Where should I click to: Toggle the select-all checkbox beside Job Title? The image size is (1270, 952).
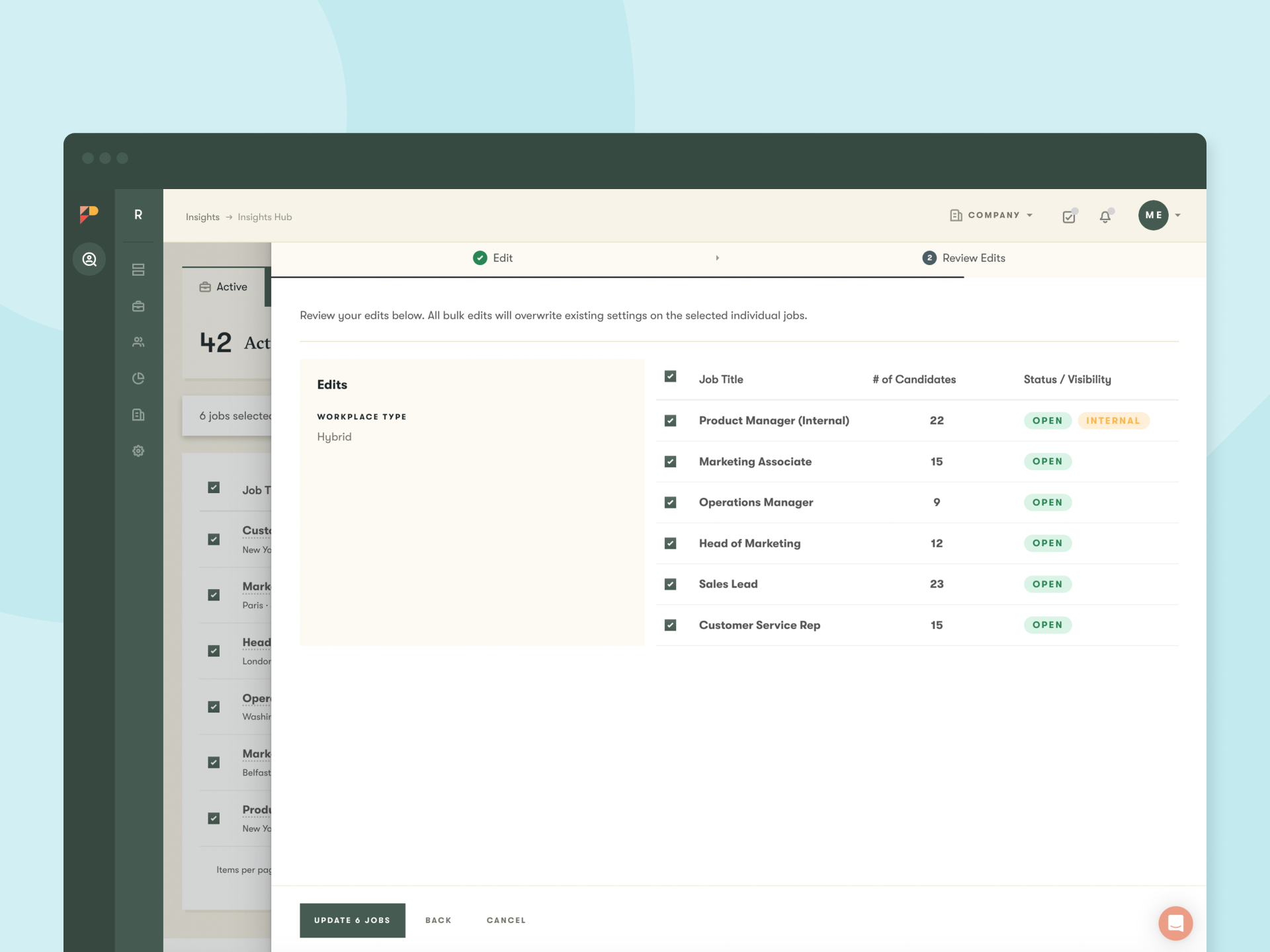pos(670,377)
